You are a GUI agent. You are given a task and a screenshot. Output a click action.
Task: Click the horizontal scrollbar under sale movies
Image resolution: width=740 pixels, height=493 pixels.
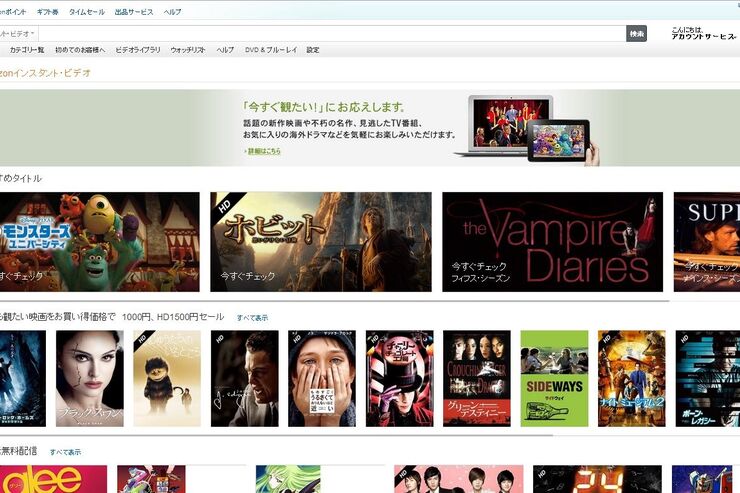276,435
